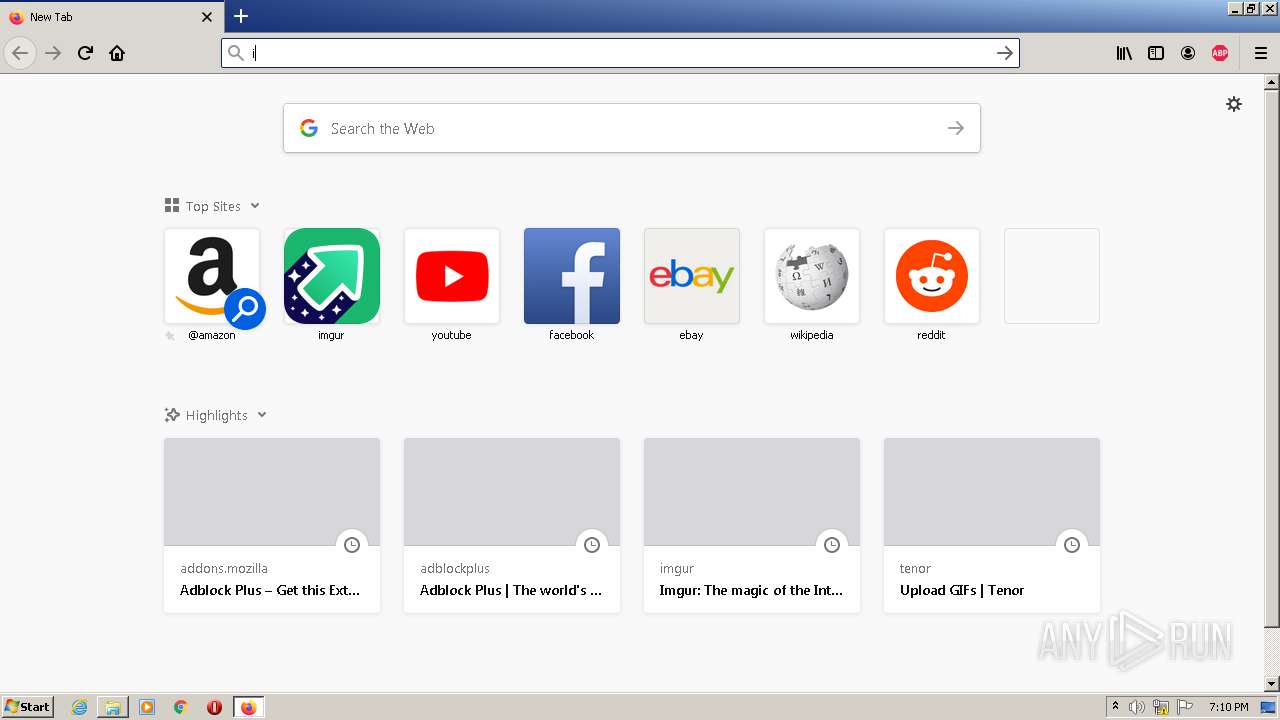
Task: Open the Wikipedia top site tile
Action: 812,276
